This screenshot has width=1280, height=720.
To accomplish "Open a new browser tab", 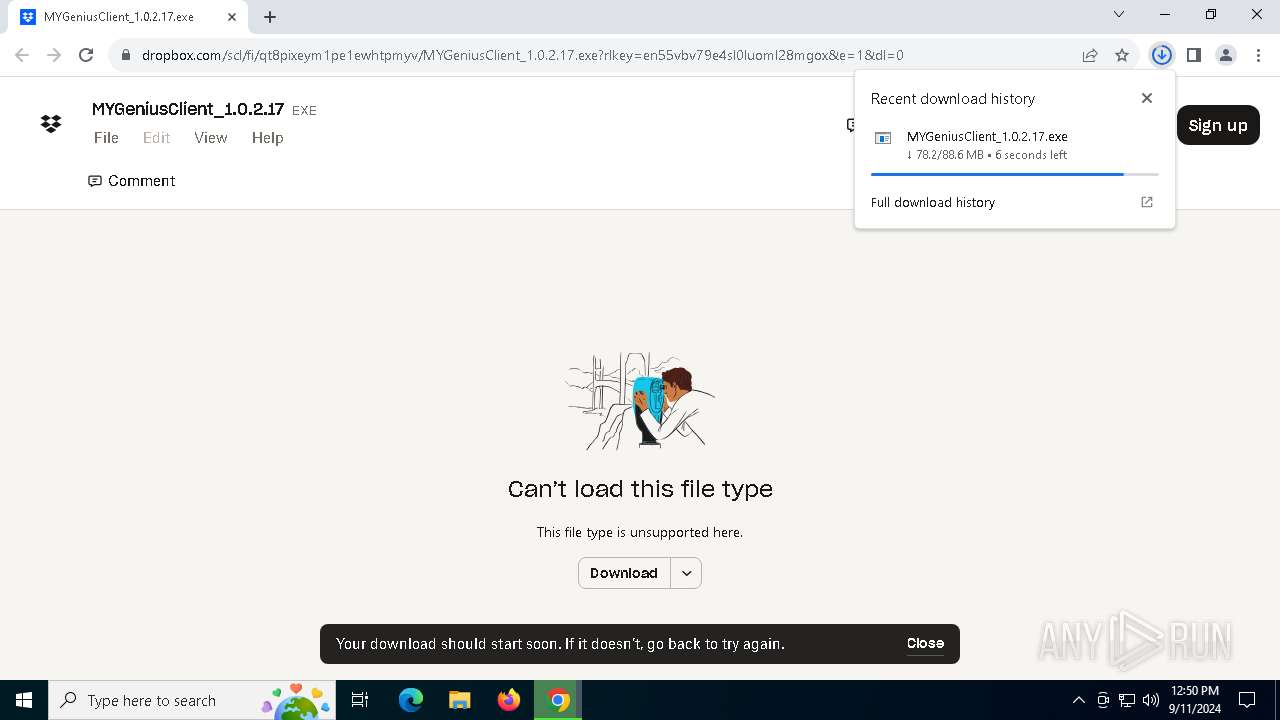I will point(270,16).
